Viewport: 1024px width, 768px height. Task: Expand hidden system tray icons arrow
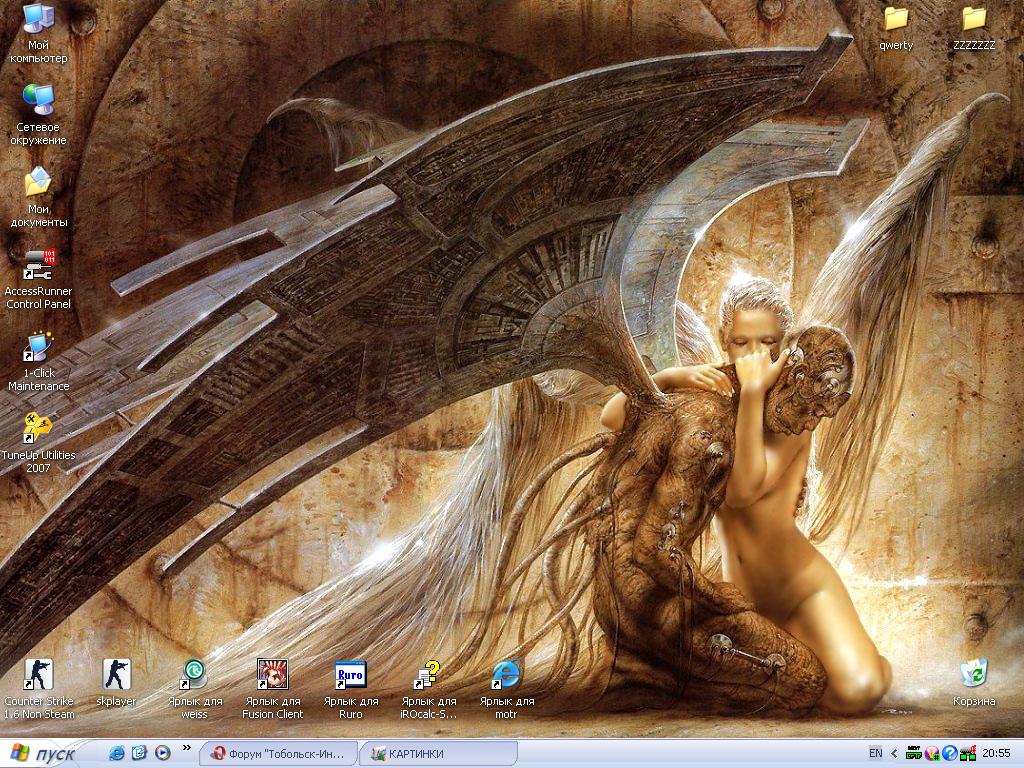894,754
